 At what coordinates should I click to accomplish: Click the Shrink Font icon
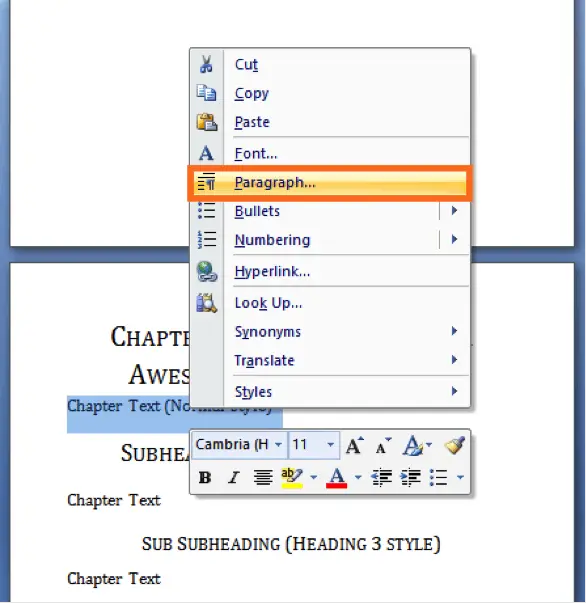(x=383, y=446)
